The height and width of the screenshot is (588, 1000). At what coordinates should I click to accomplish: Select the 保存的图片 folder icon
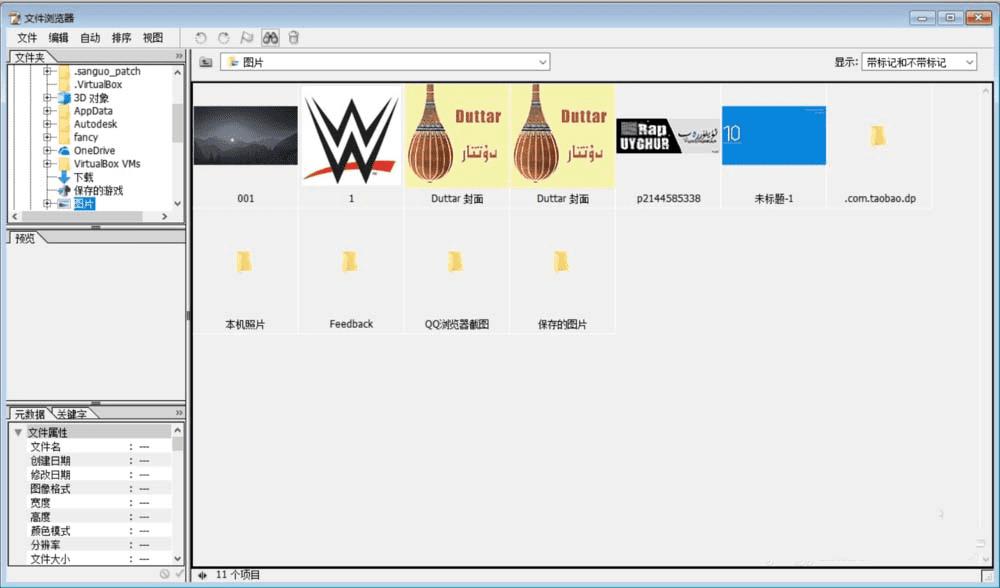[561, 261]
